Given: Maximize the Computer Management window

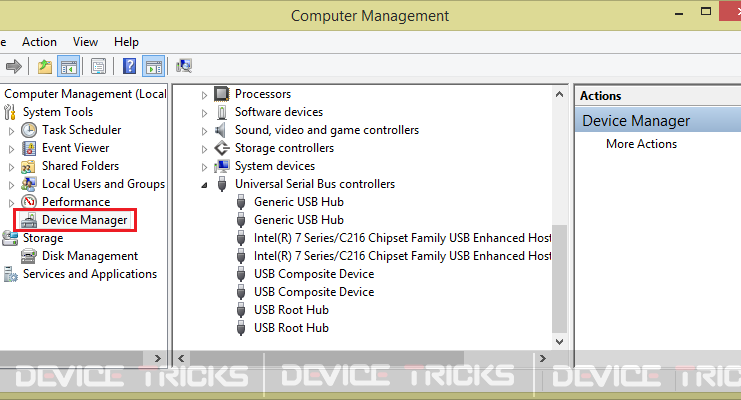Looking at the screenshot, I should pyautogui.click(x=706, y=11).
